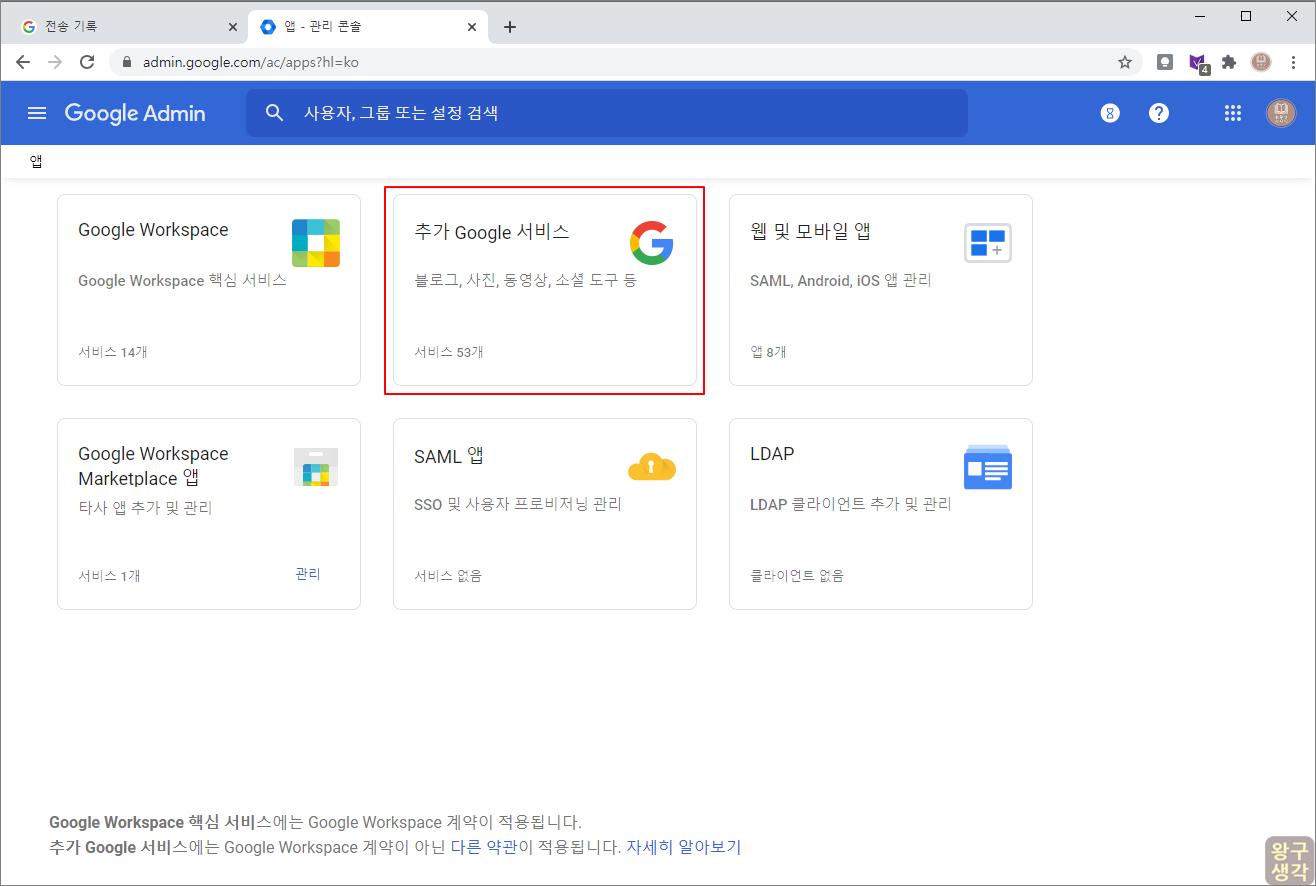This screenshot has width=1316, height=886.
Task: Click the 다른 약관 link
Action: [484, 847]
